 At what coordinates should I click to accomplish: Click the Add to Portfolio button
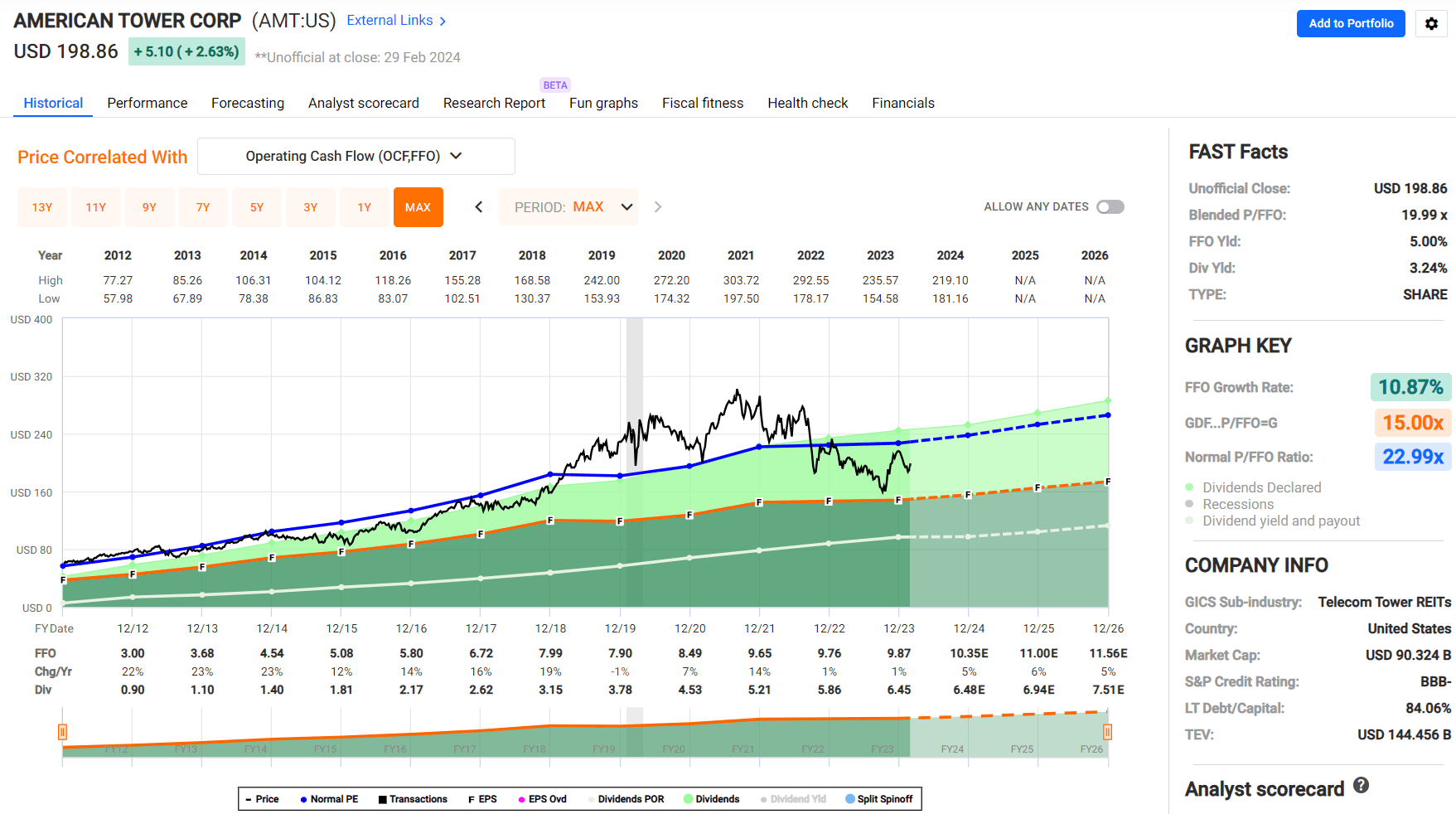tap(1350, 23)
